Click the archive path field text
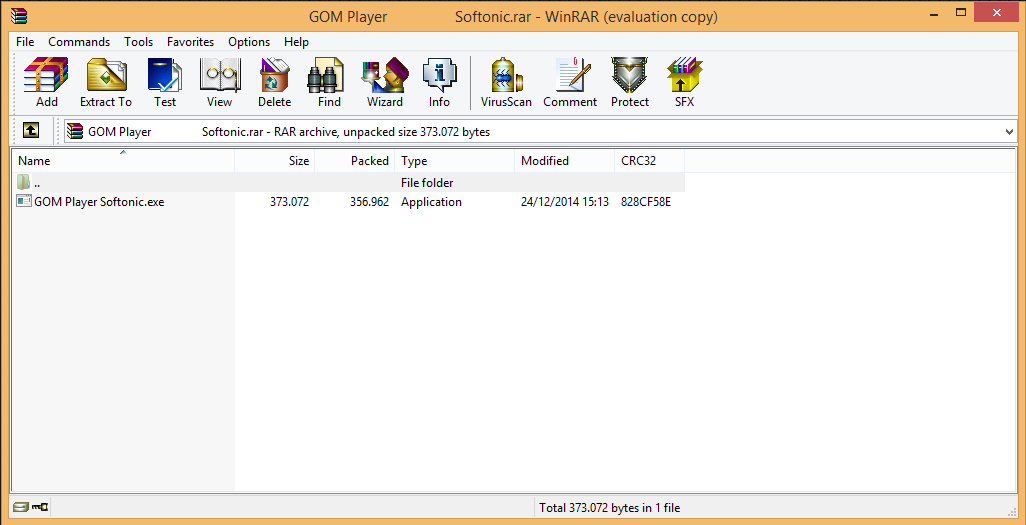 (x=289, y=132)
